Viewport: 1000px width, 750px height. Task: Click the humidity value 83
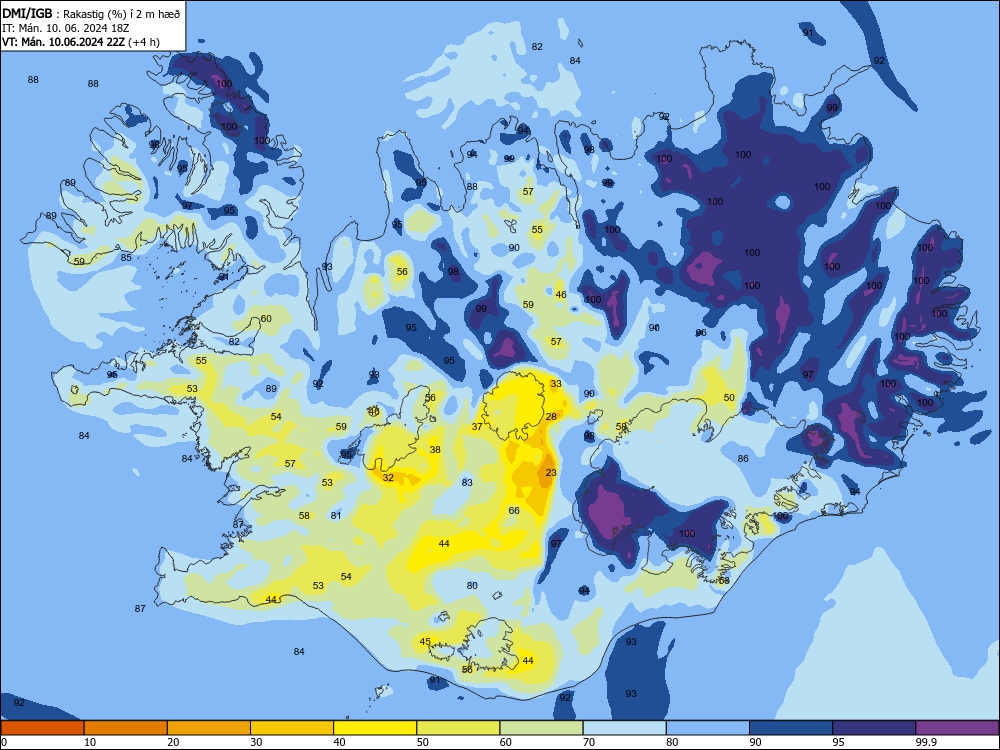(x=467, y=483)
